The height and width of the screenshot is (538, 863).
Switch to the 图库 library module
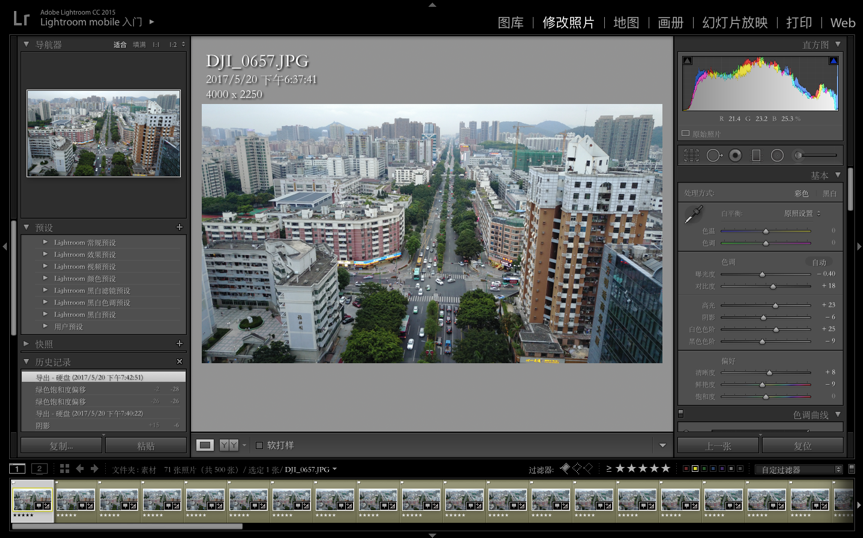tap(510, 22)
